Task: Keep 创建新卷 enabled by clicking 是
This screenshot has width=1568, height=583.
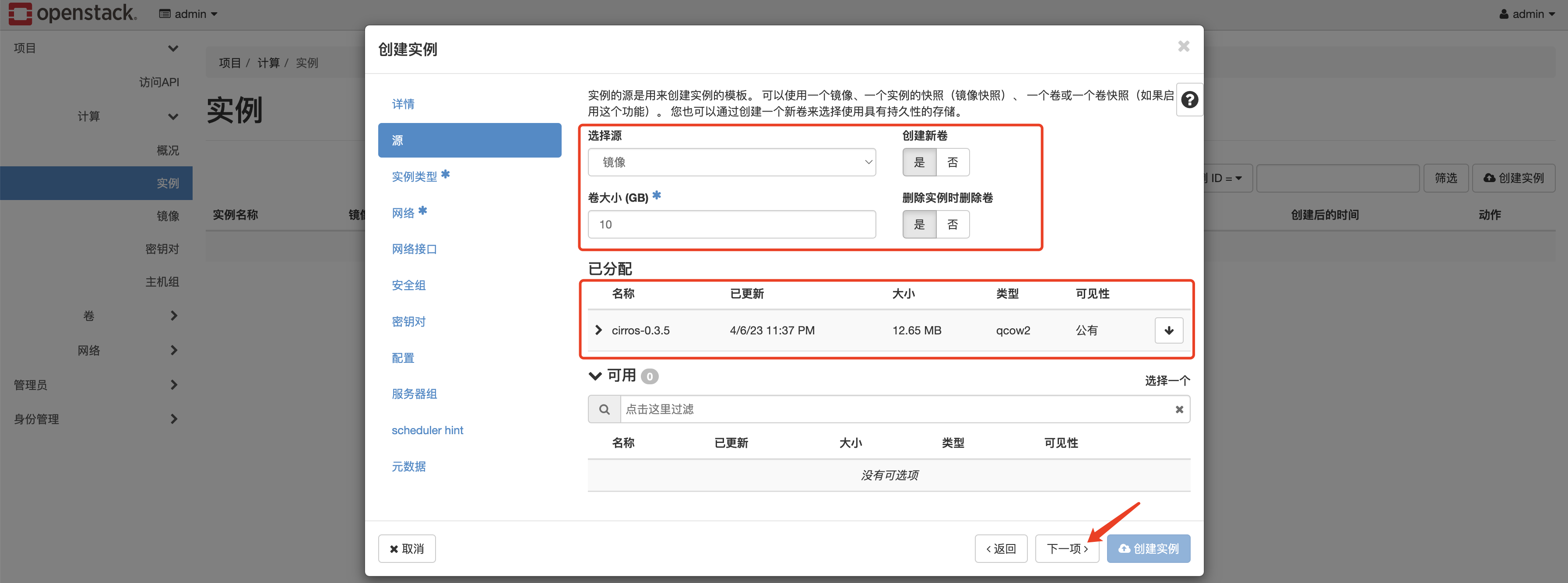Action: pyautogui.click(x=919, y=162)
